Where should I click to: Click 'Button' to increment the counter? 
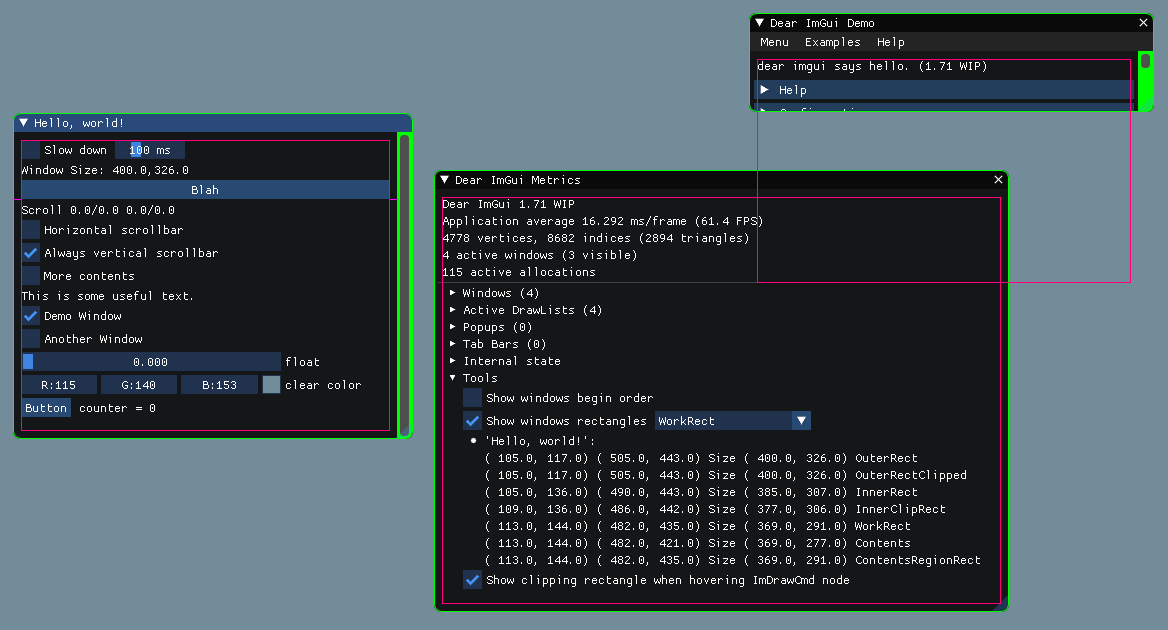46,407
